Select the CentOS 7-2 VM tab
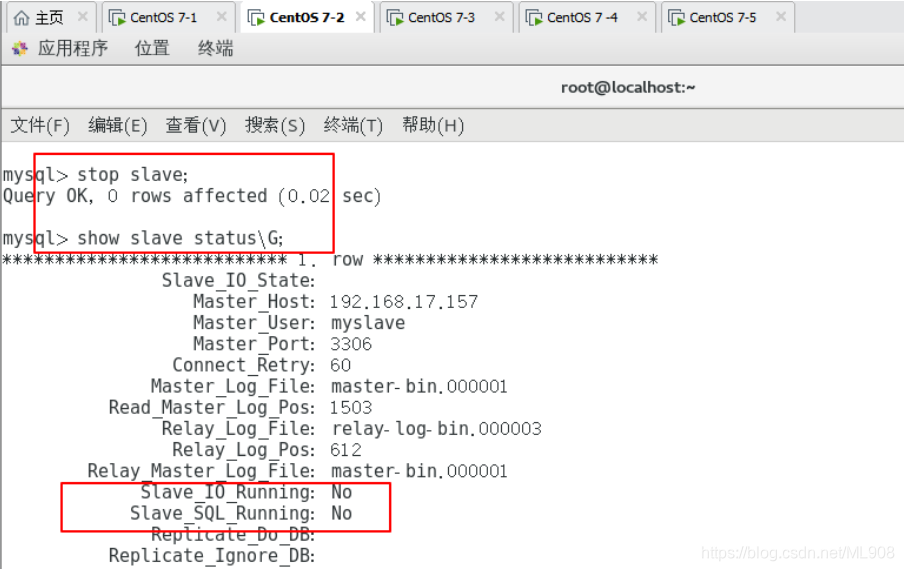The height and width of the screenshot is (571, 904). click(307, 18)
